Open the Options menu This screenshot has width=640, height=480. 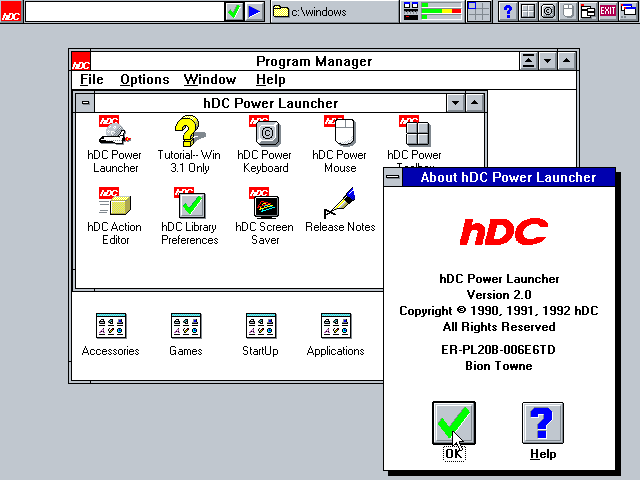tap(144, 80)
